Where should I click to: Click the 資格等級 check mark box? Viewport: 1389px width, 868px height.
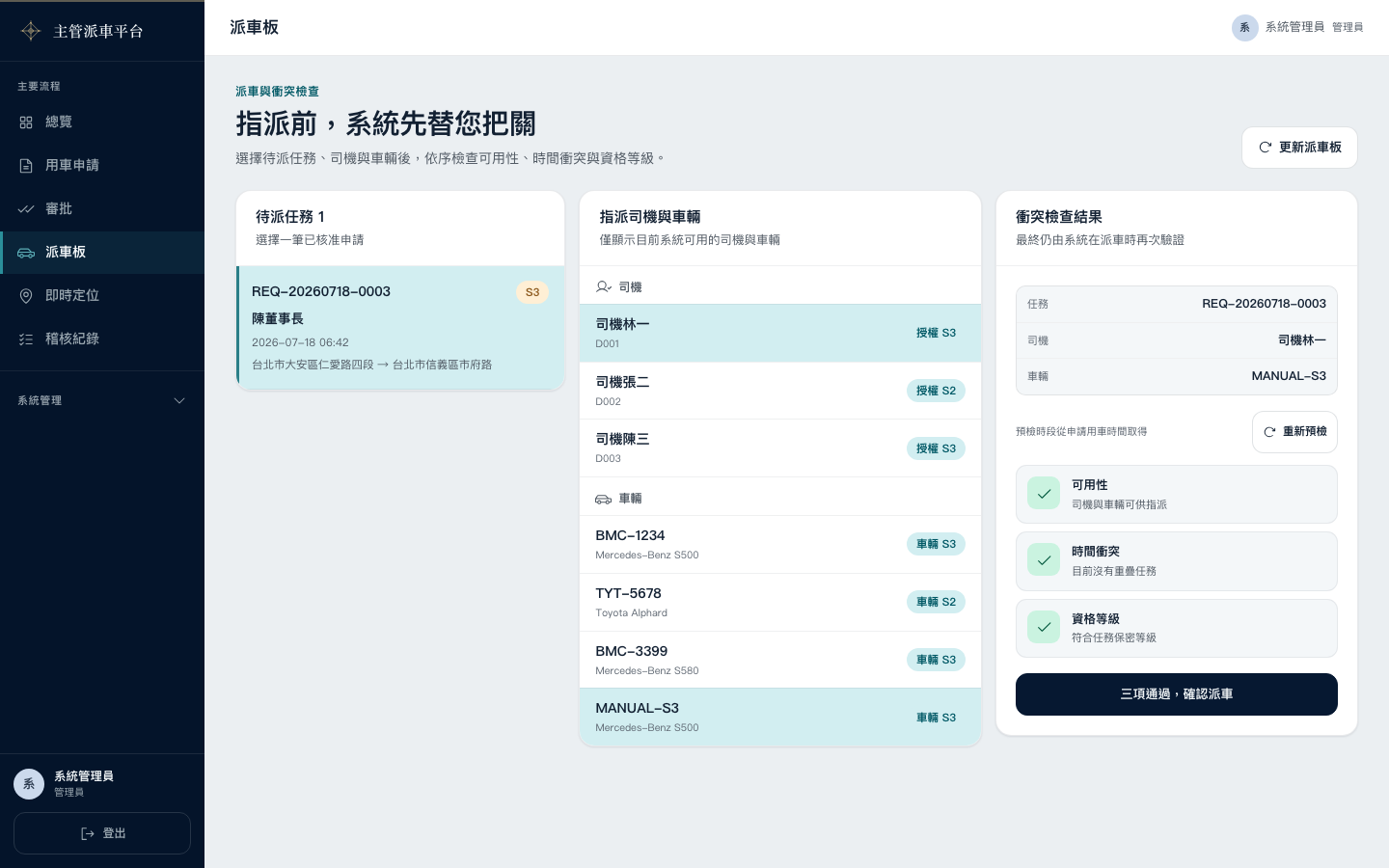[1044, 627]
